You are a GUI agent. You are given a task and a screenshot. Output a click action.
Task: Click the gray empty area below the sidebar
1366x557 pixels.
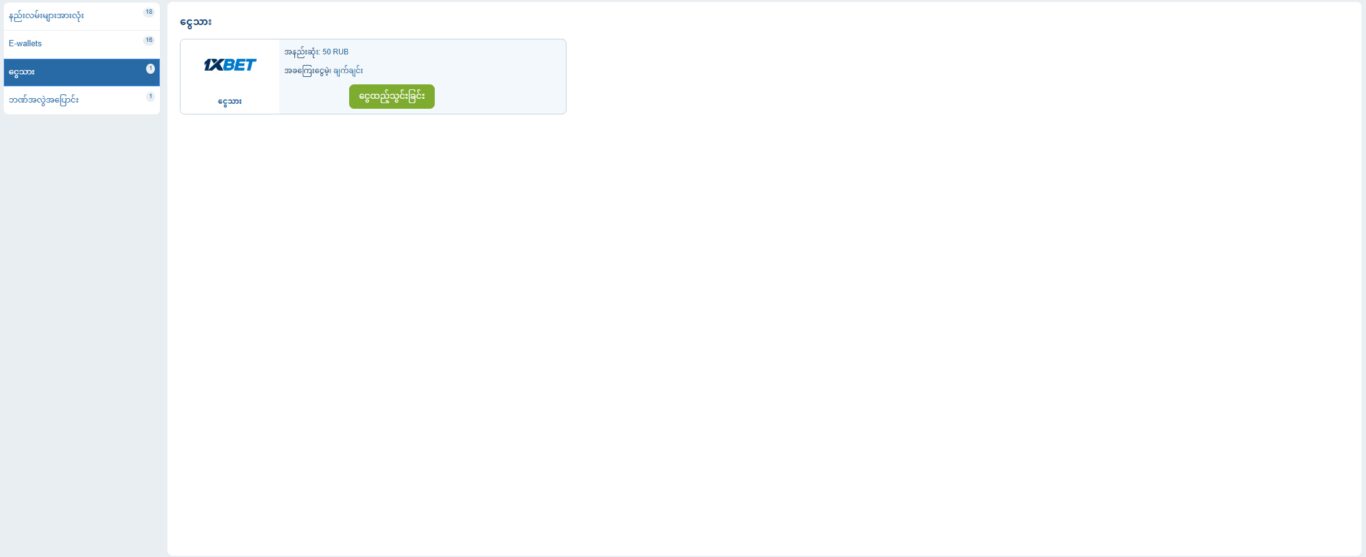click(x=80, y=330)
